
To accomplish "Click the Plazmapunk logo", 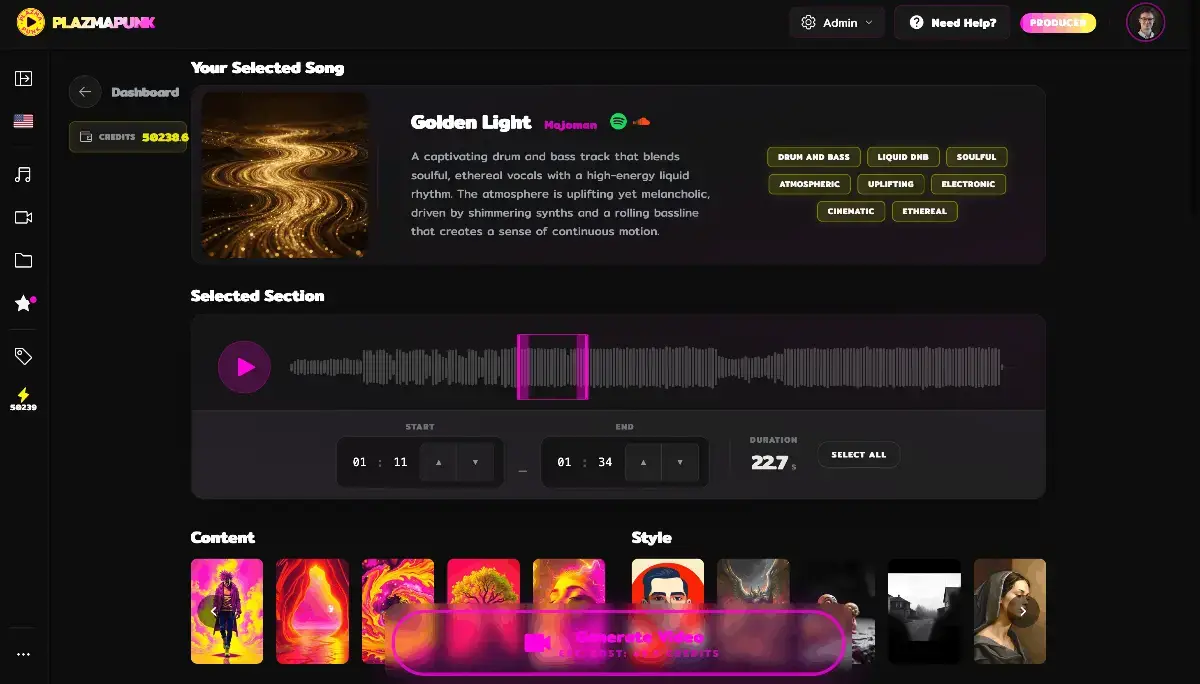I will [x=88, y=21].
